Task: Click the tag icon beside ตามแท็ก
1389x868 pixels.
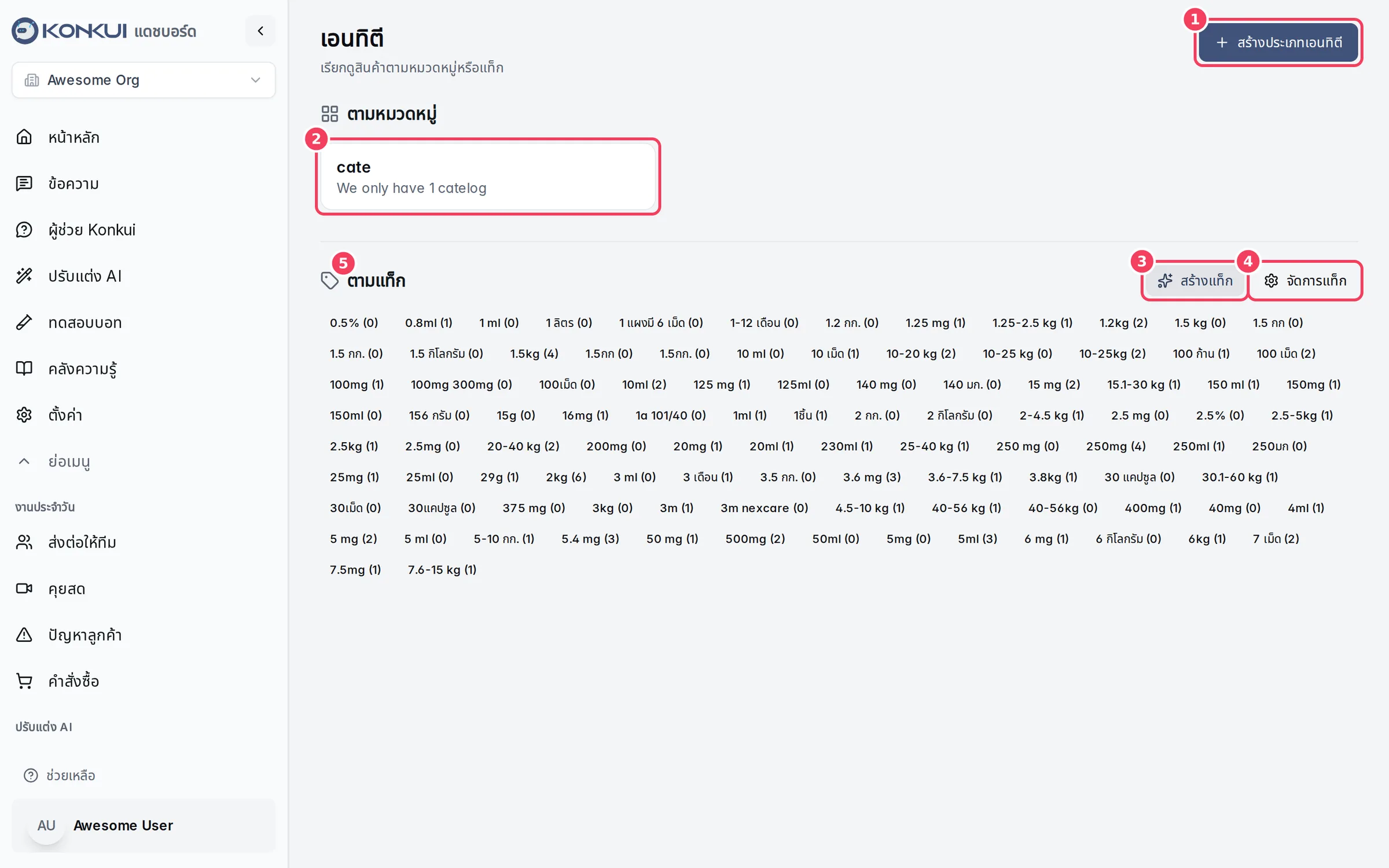Action: click(330, 281)
